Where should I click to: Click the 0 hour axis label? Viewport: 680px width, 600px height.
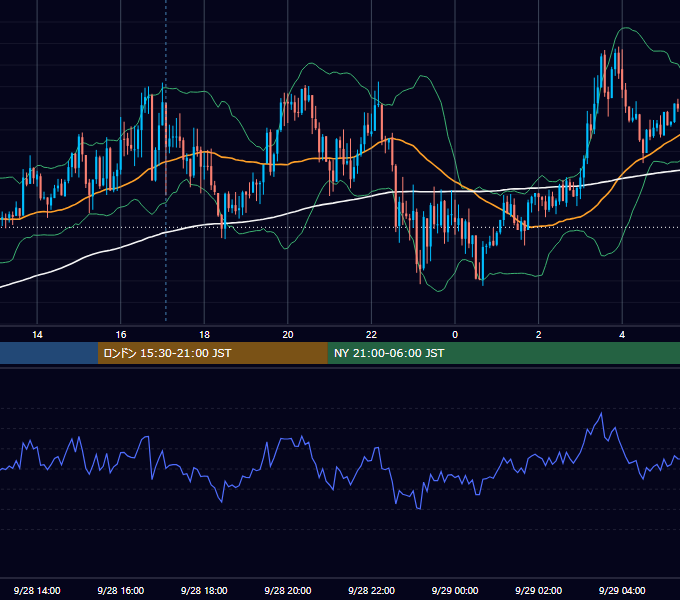(455, 335)
